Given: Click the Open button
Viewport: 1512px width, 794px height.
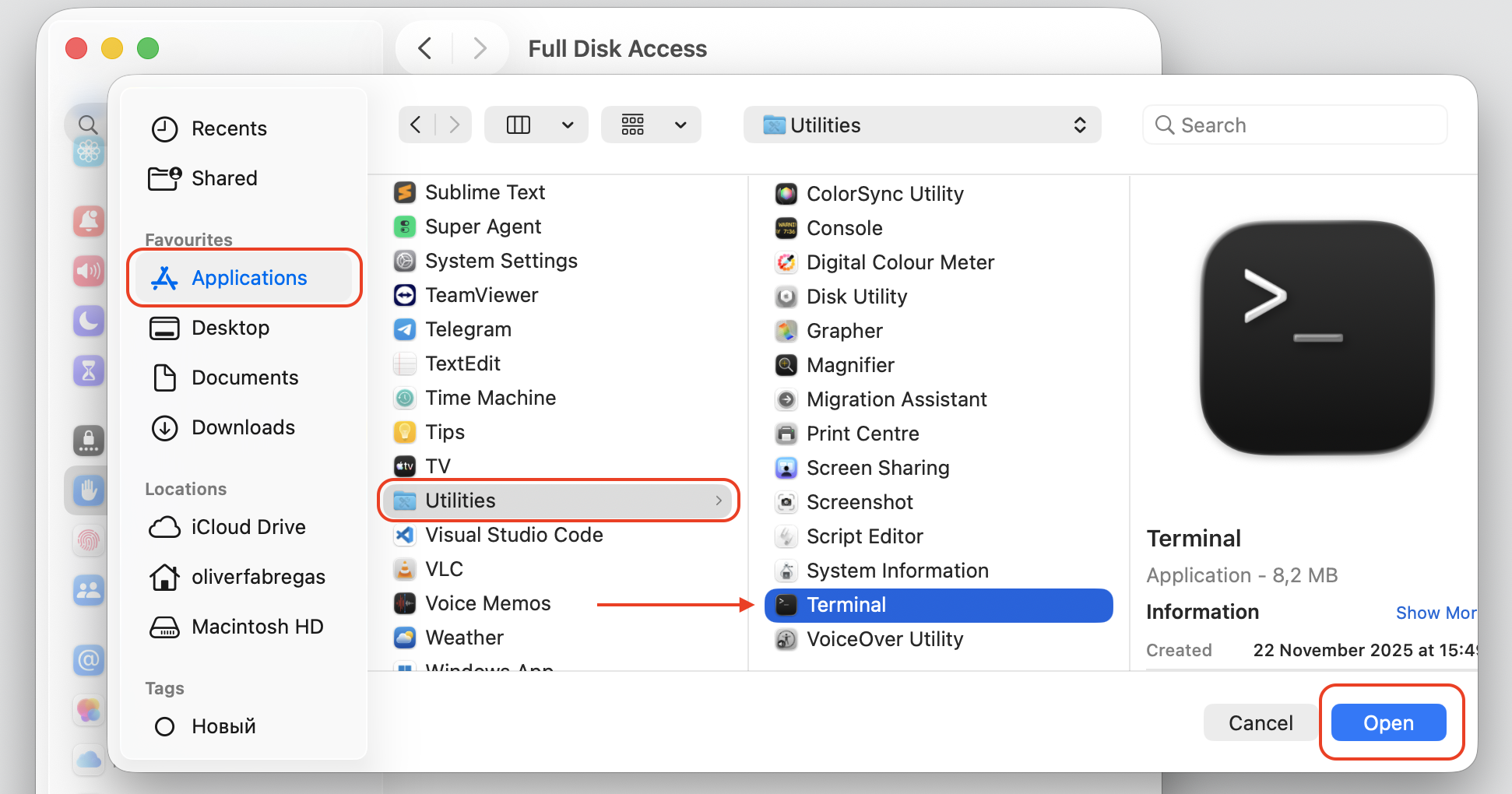Looking at the screenshot, I should (x=1388, y=722).
